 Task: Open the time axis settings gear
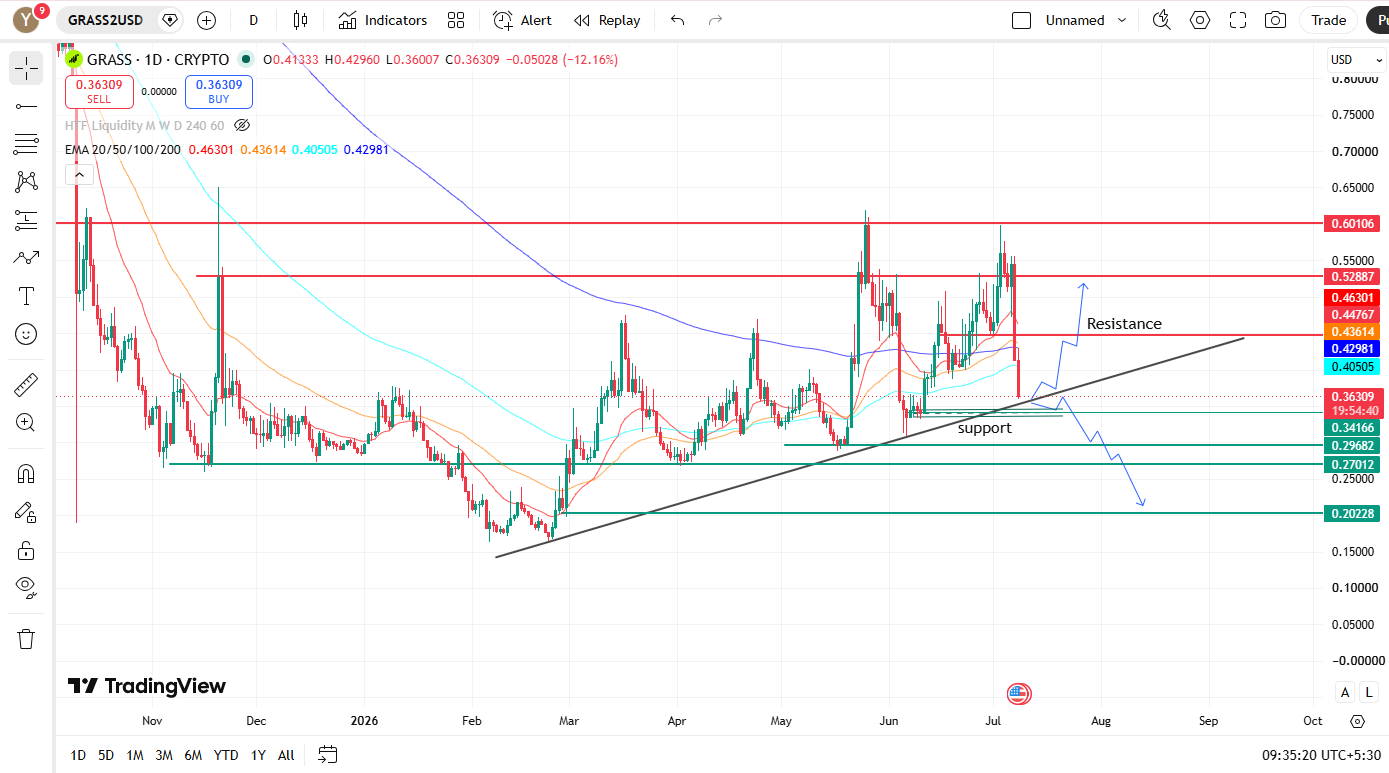pyautogui.click(x=1357, y=721)
